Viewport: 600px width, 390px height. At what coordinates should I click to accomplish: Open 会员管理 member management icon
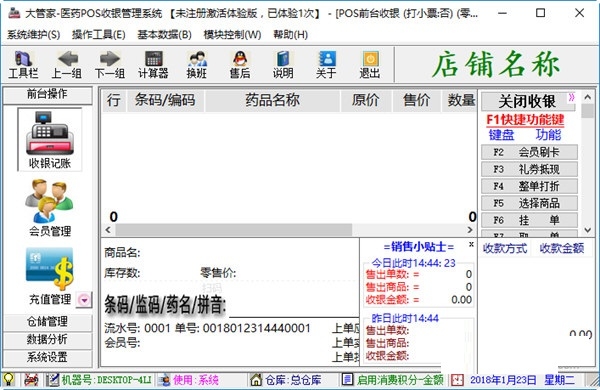click(x=50, y=208)
